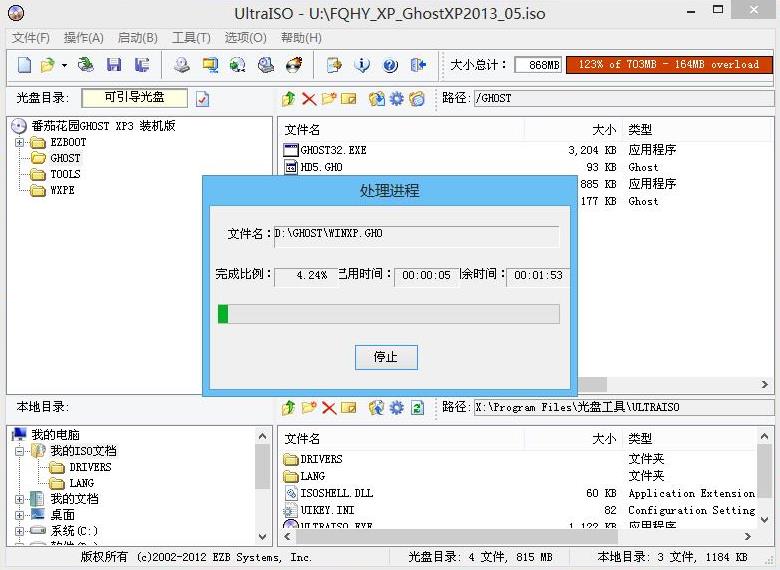Click the Open CD/DVD toolbar icon
This screenshot has height=570, width=780.
[86, 65]
